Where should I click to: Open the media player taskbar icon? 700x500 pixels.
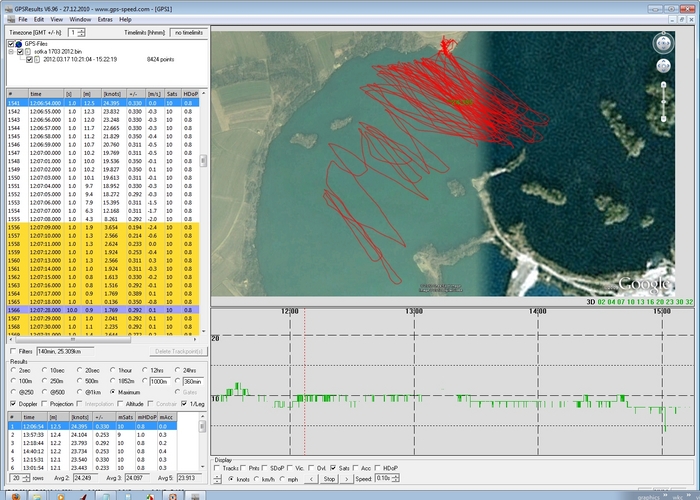[60, 496]
